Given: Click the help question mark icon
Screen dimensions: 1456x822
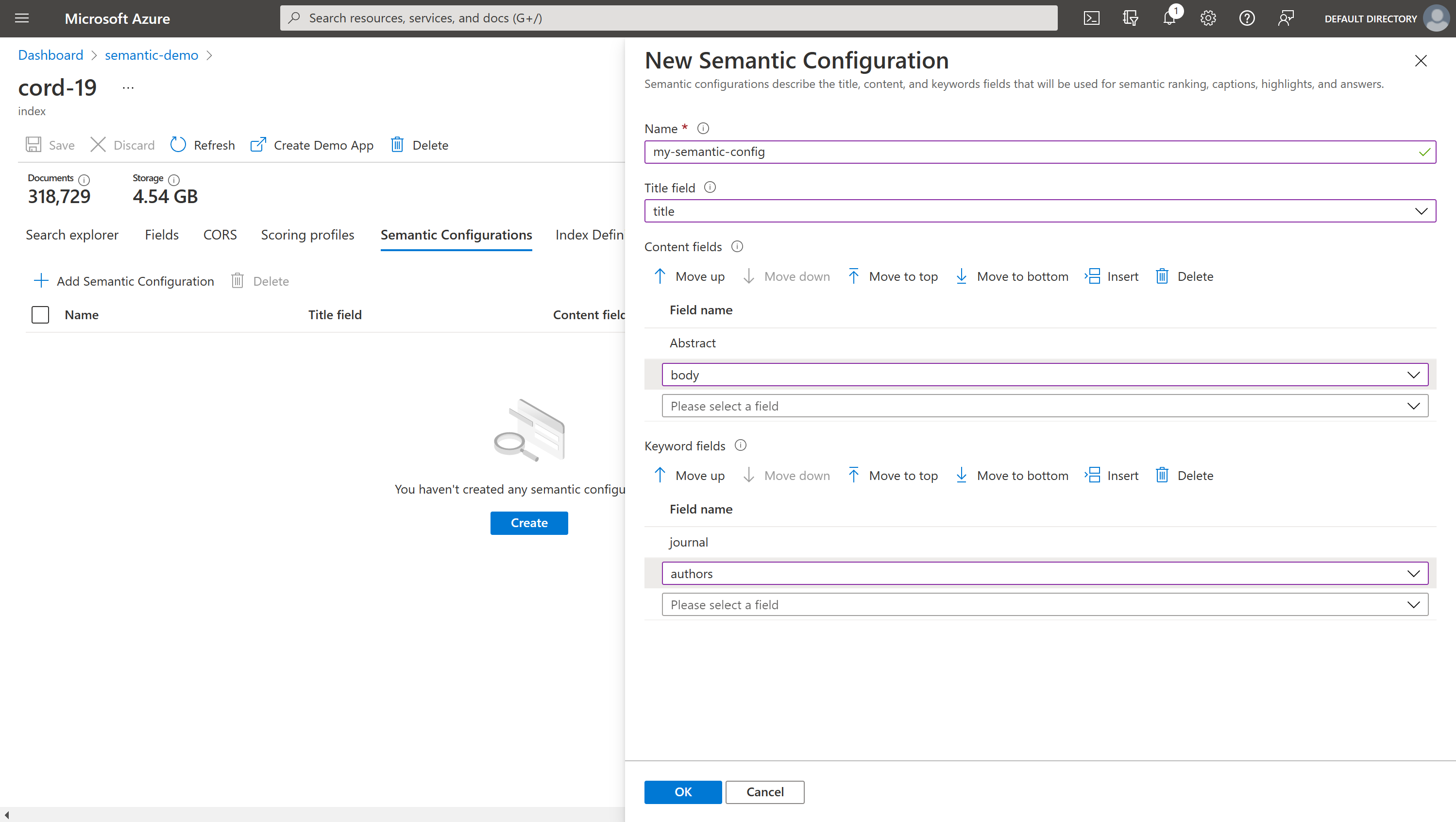Looking at the screenshot, I should click(x=1247, y=18).
